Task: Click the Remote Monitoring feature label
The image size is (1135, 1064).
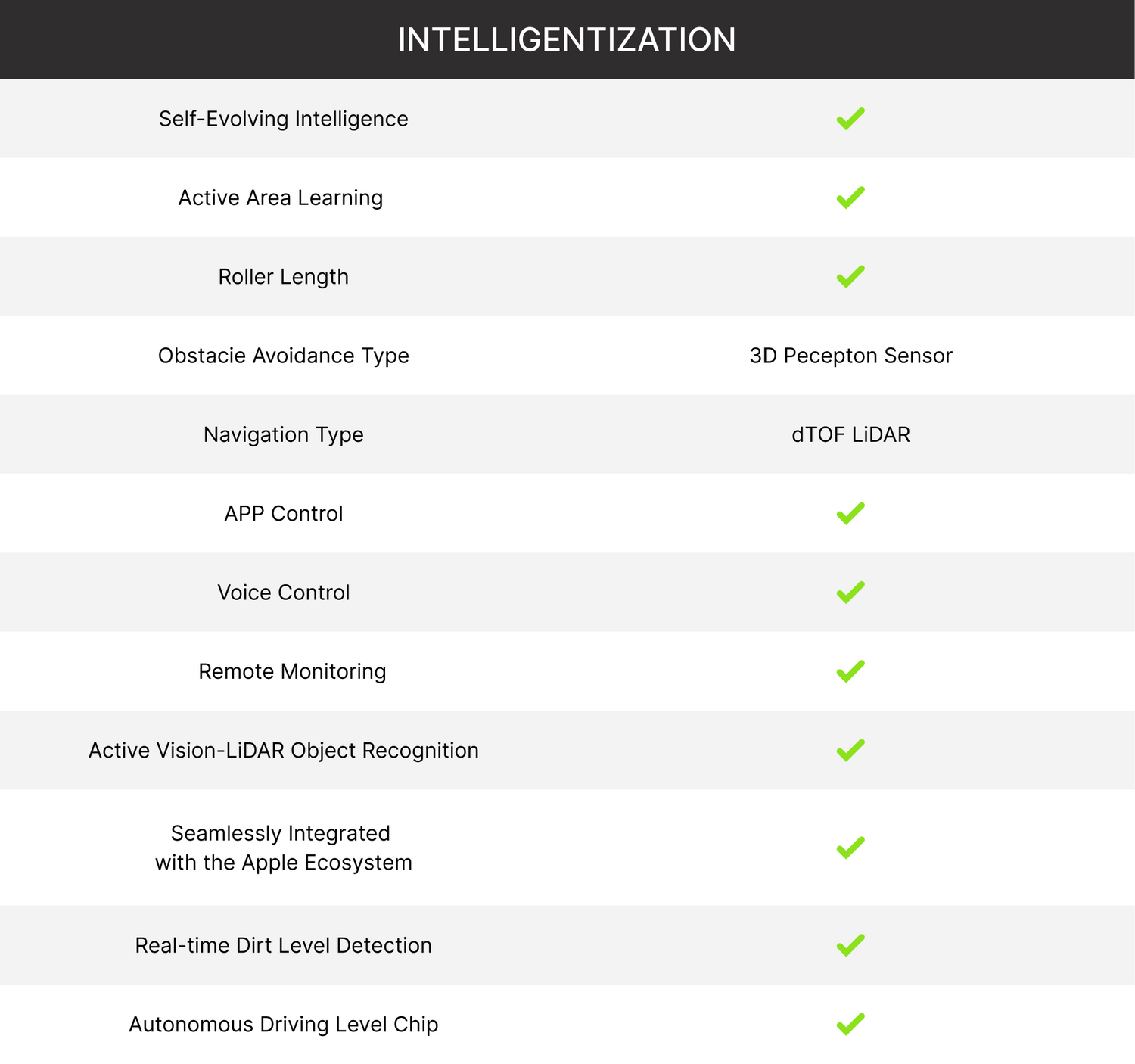Action: click(292, 671)
